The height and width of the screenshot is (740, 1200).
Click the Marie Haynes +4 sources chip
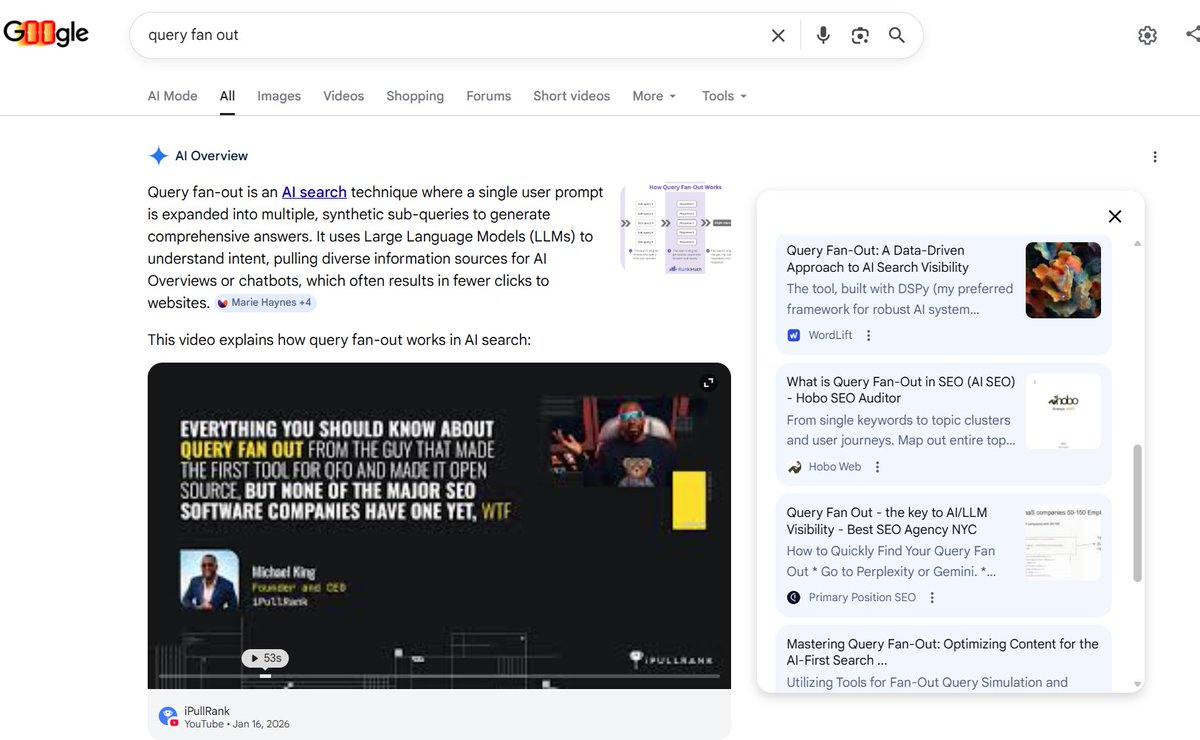[x=263, y=302]
